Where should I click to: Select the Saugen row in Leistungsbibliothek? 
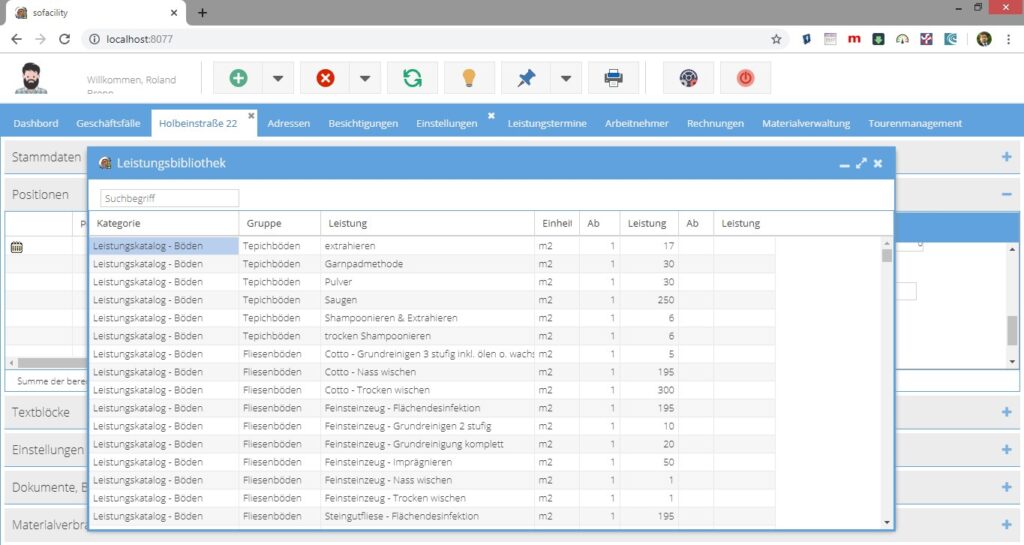[432, 300]
